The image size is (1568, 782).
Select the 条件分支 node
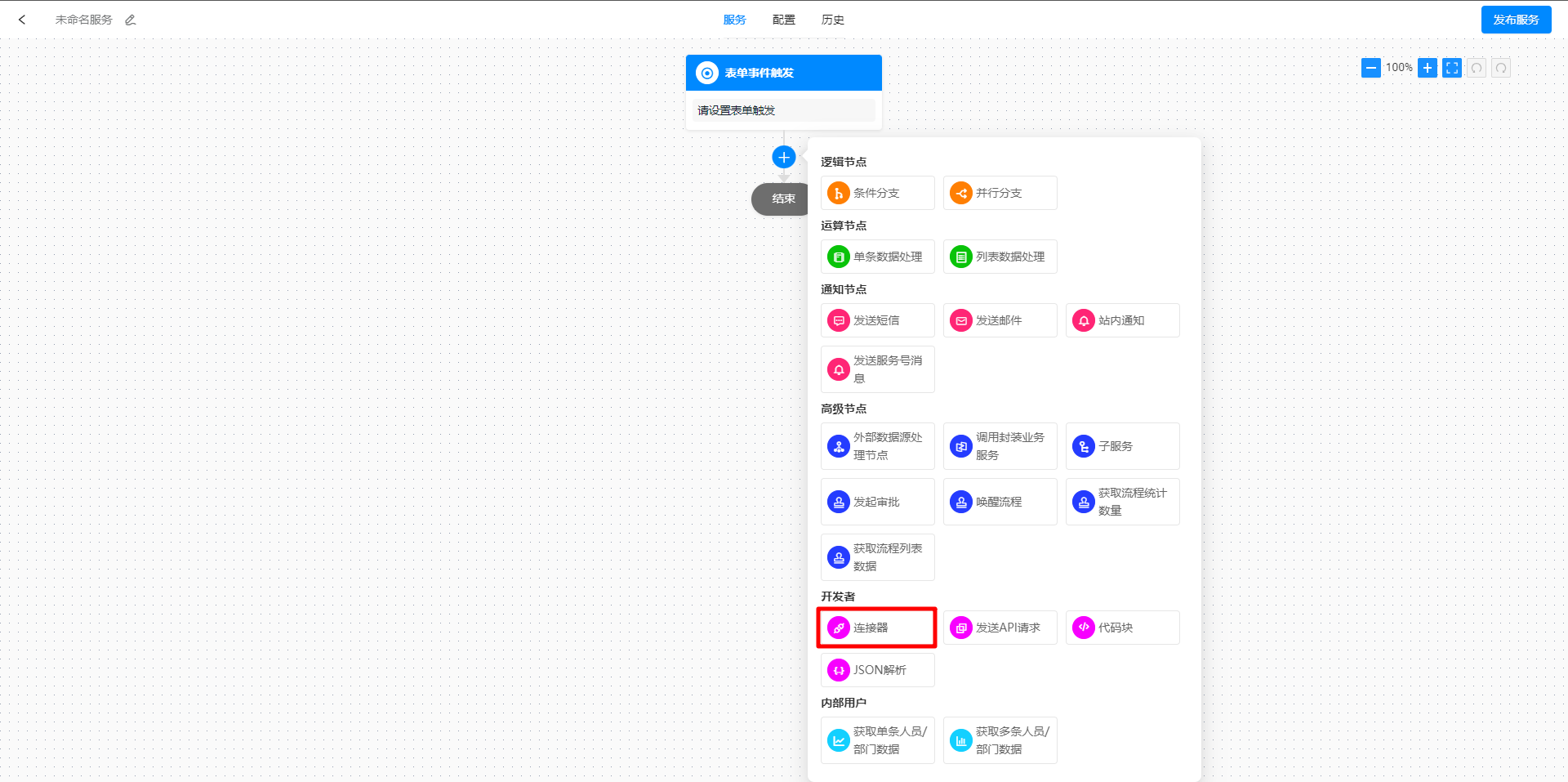click(877, 193)
